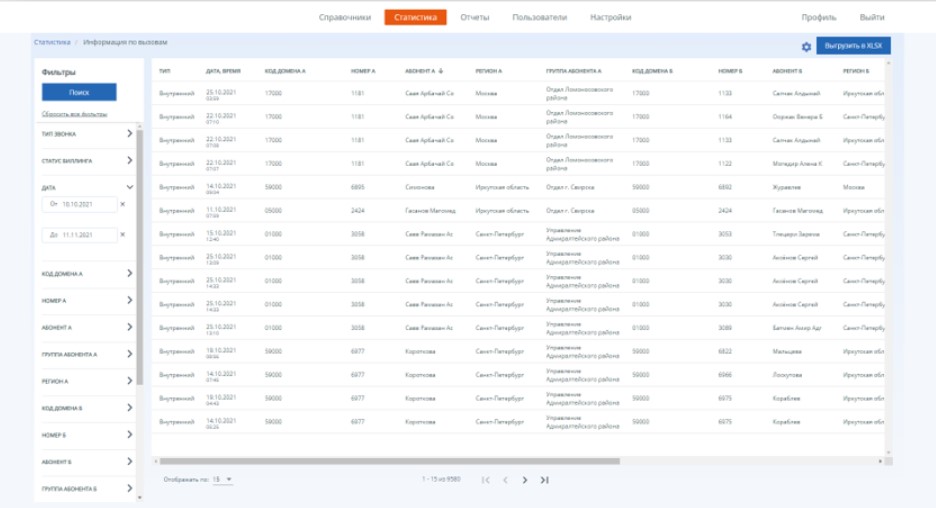Viewport: 936px width, 508px height.
Task: Click the reset all filters link
Action: click(x=74, y=113)
